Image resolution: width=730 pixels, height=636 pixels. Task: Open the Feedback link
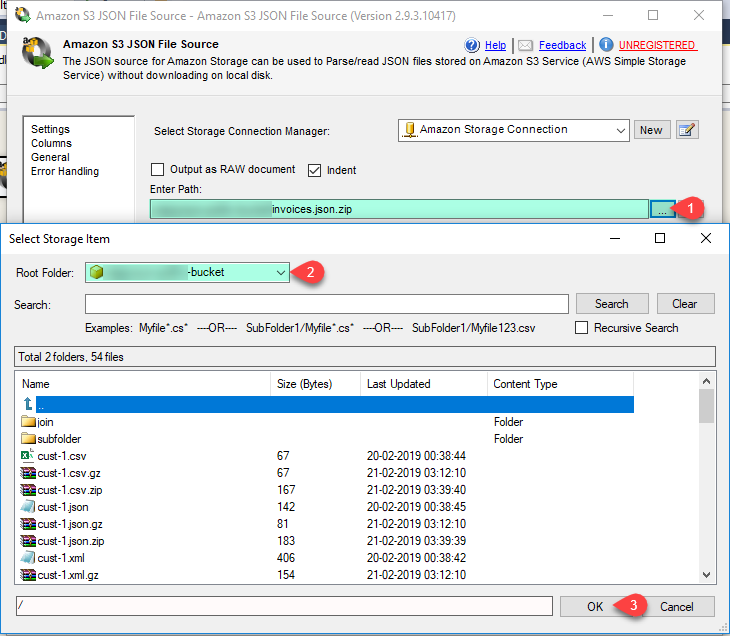coord(562,45)
